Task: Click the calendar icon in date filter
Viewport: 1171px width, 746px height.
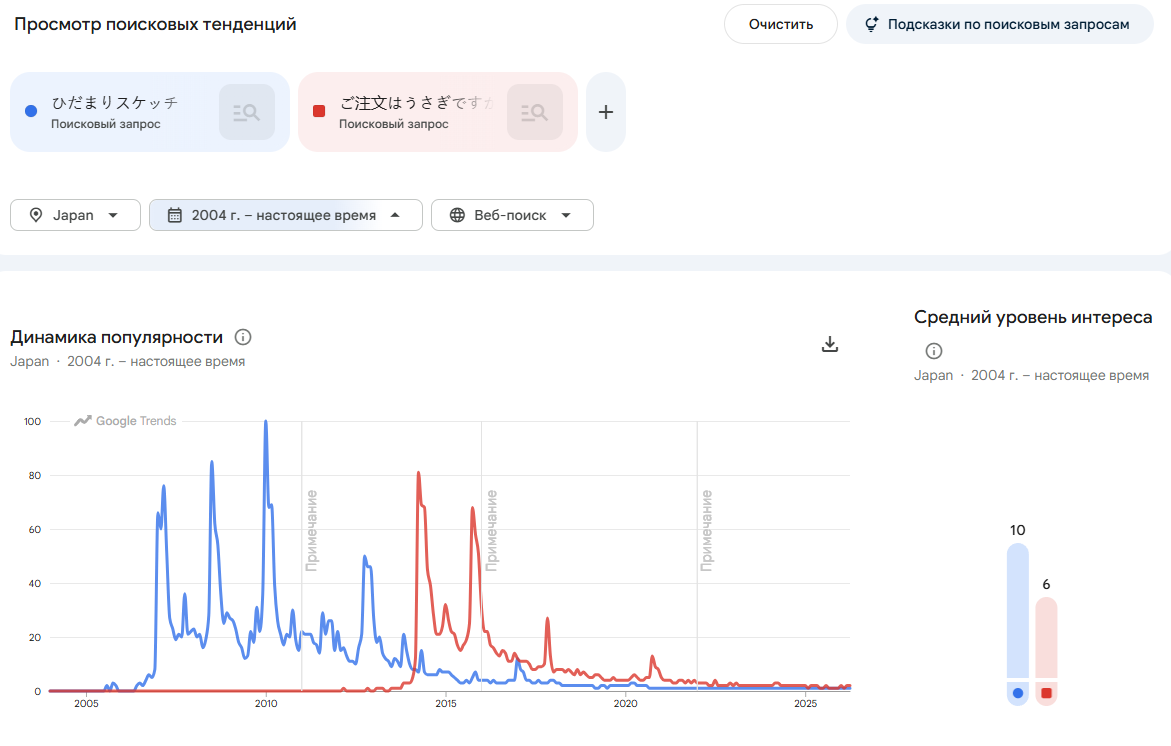Action: (174, 215)
